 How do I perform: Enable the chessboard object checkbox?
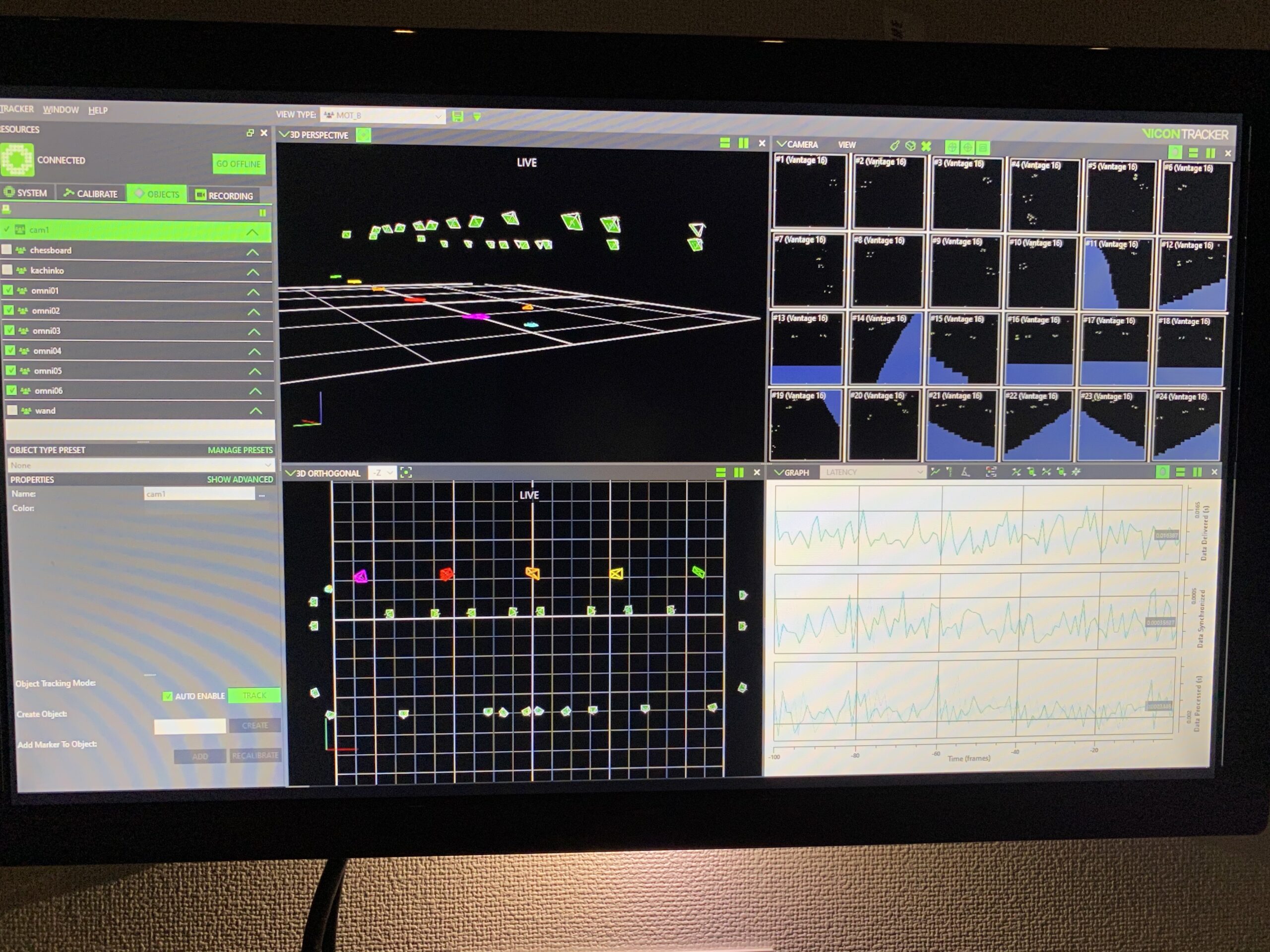[7, 249]
